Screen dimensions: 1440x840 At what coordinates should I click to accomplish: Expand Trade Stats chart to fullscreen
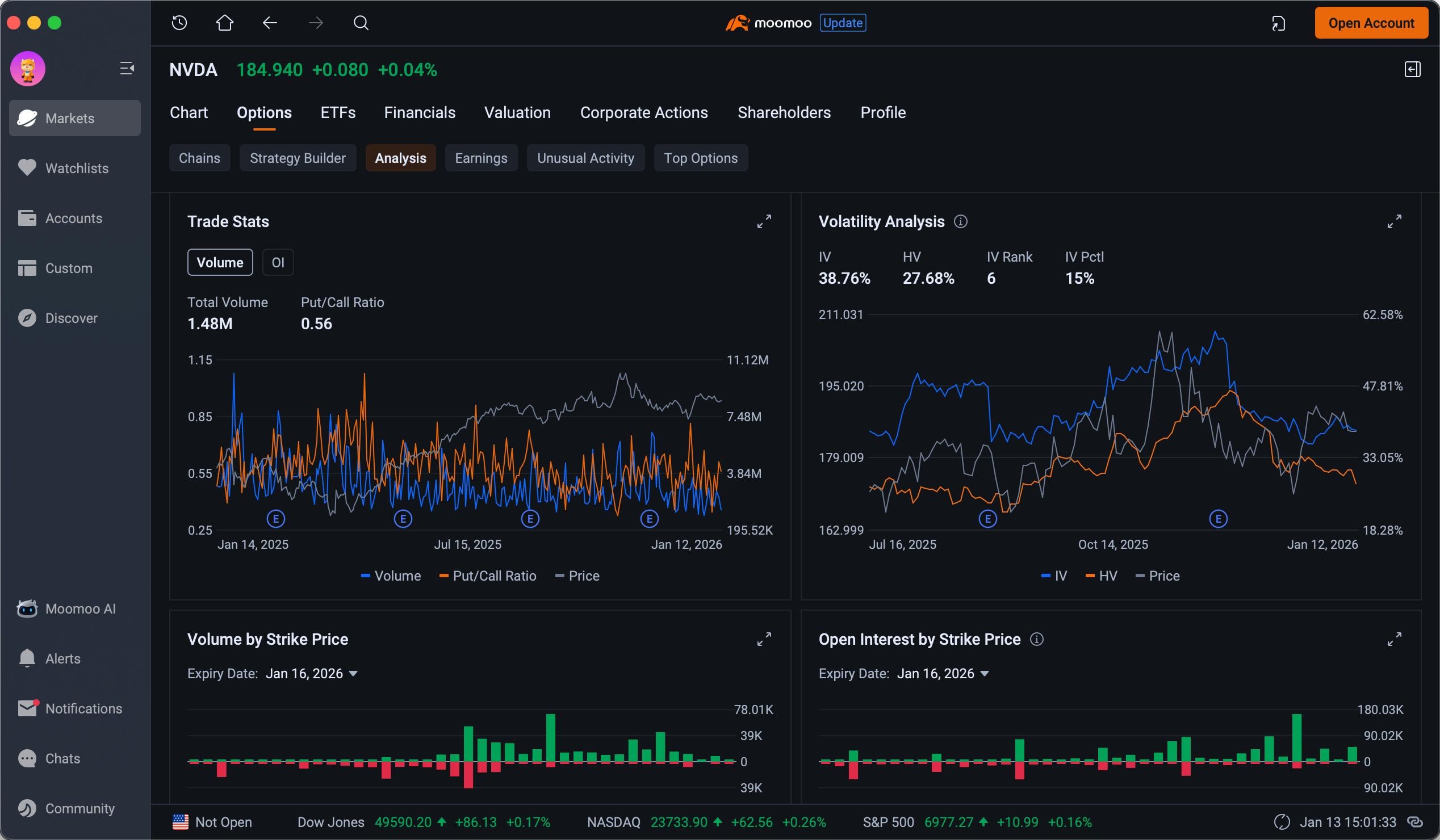(764, 221)
